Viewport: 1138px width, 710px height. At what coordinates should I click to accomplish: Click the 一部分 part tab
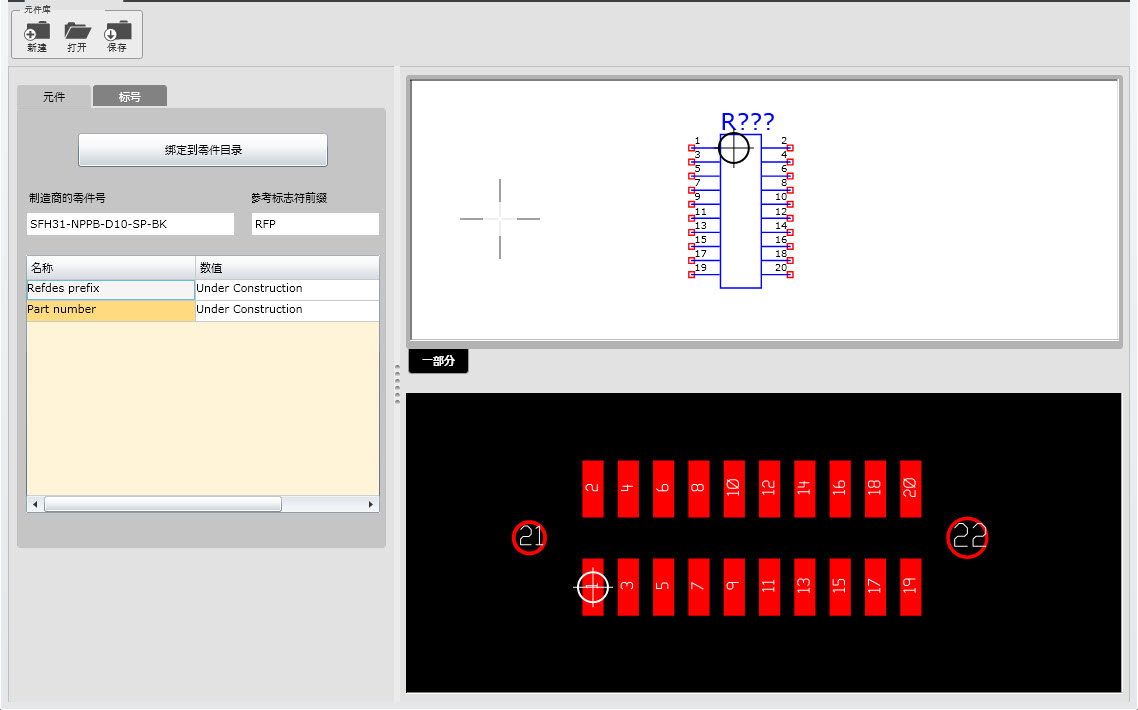click(438, 361)
